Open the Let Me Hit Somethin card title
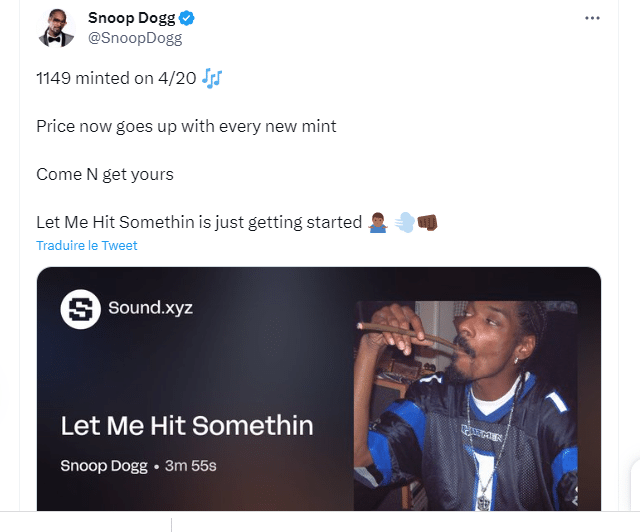The width and height of the screenshot is (640, 532). click(x=187, y=425)
